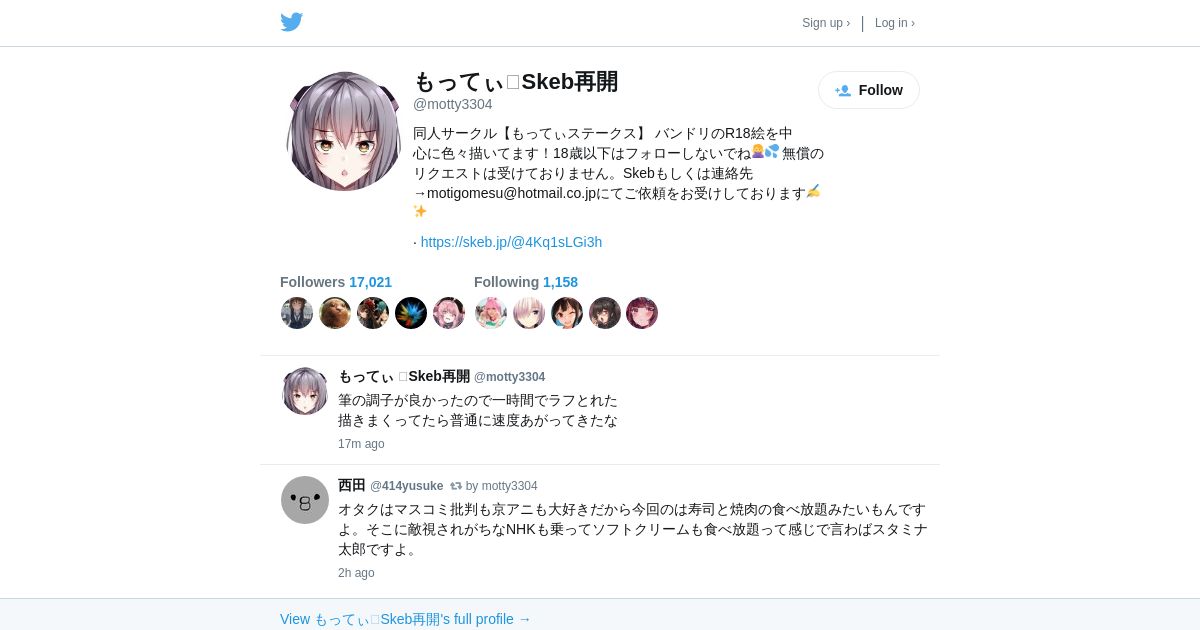The width and height of the screenshot is (1200, 630).
Task: Click the Twitter bird logo
Action: point(291,22)
